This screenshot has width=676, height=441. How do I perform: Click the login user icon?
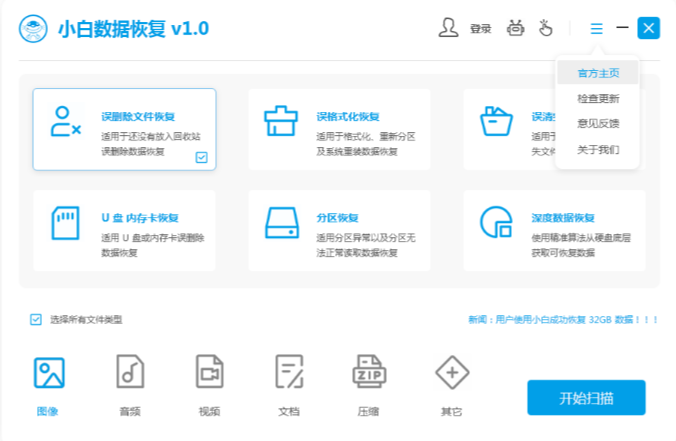(448, 28)
